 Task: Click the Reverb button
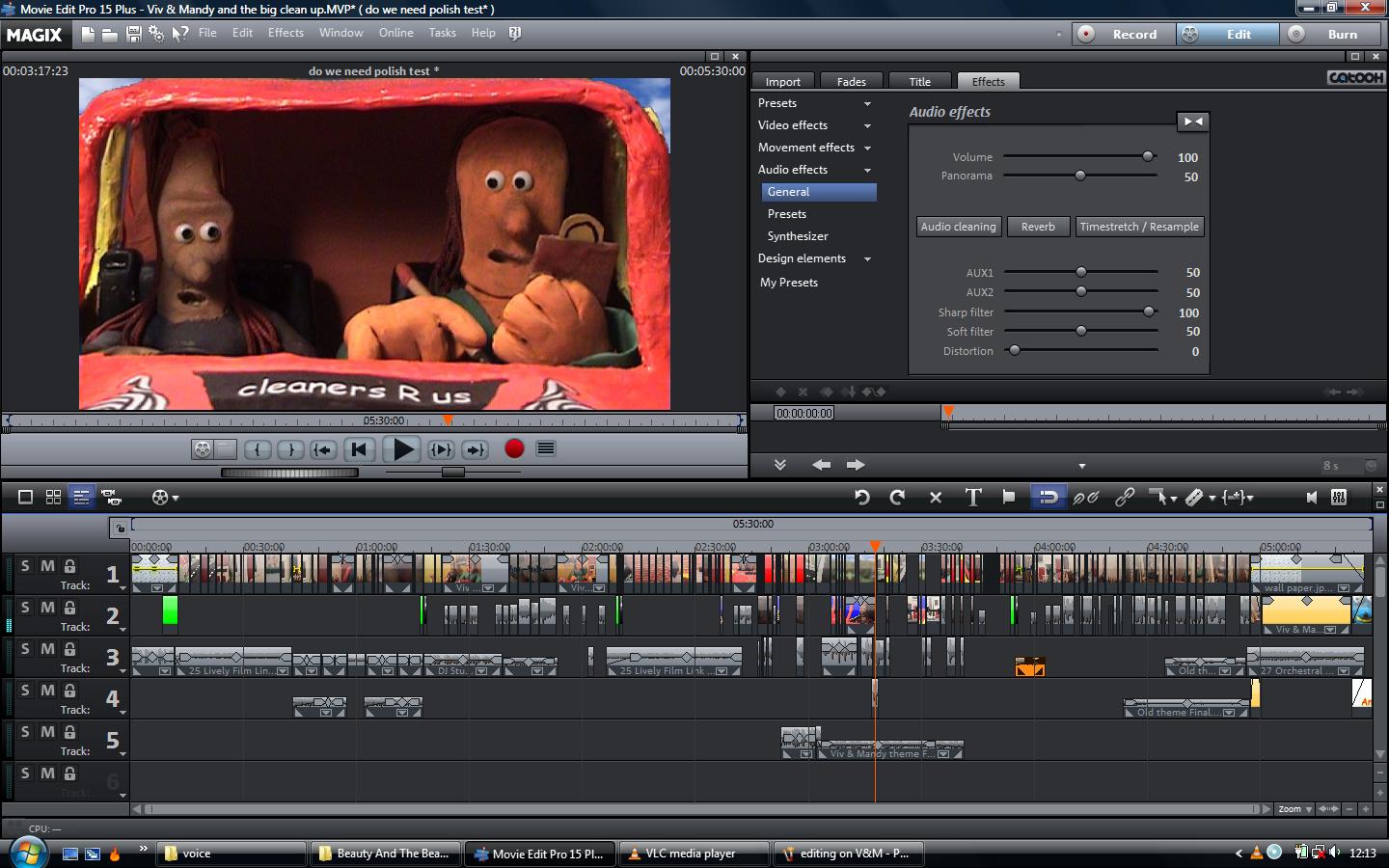pos(1038,227)
